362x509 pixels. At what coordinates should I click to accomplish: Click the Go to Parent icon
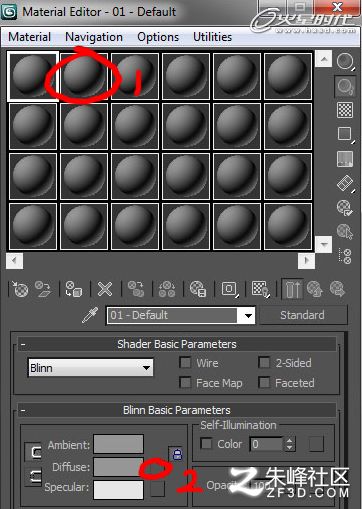click(x=315, y=289)
